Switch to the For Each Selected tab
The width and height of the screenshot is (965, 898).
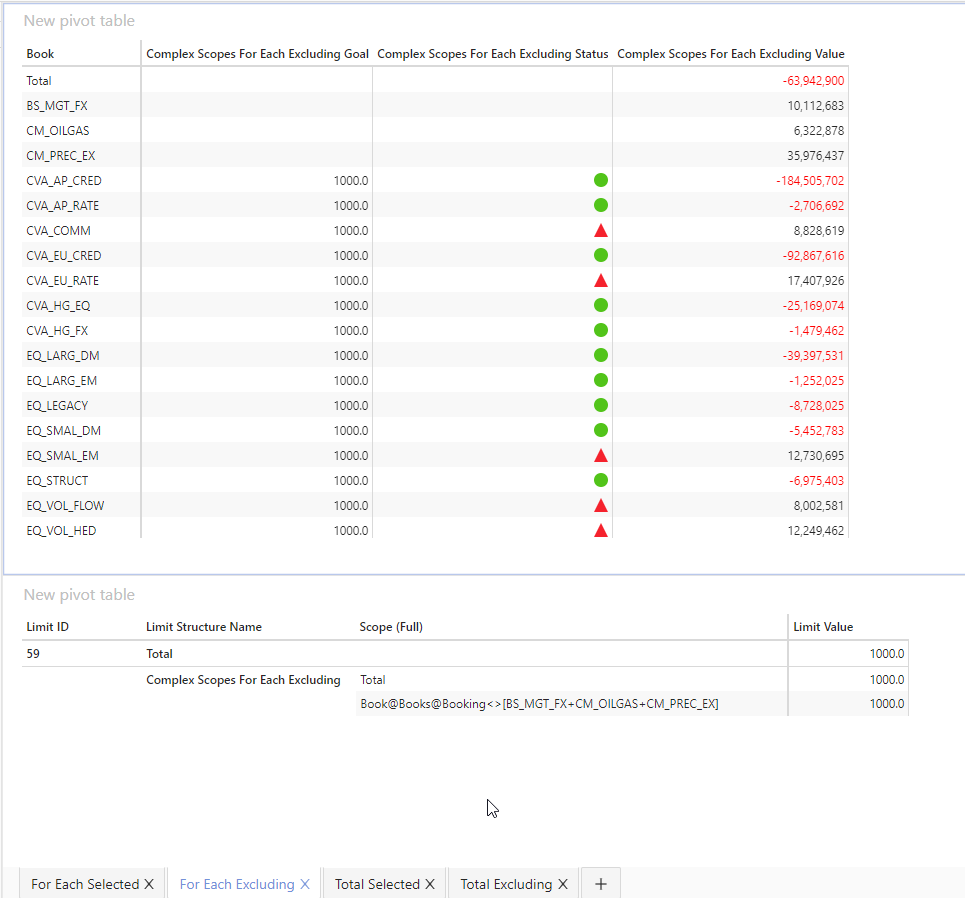point(85,884)
